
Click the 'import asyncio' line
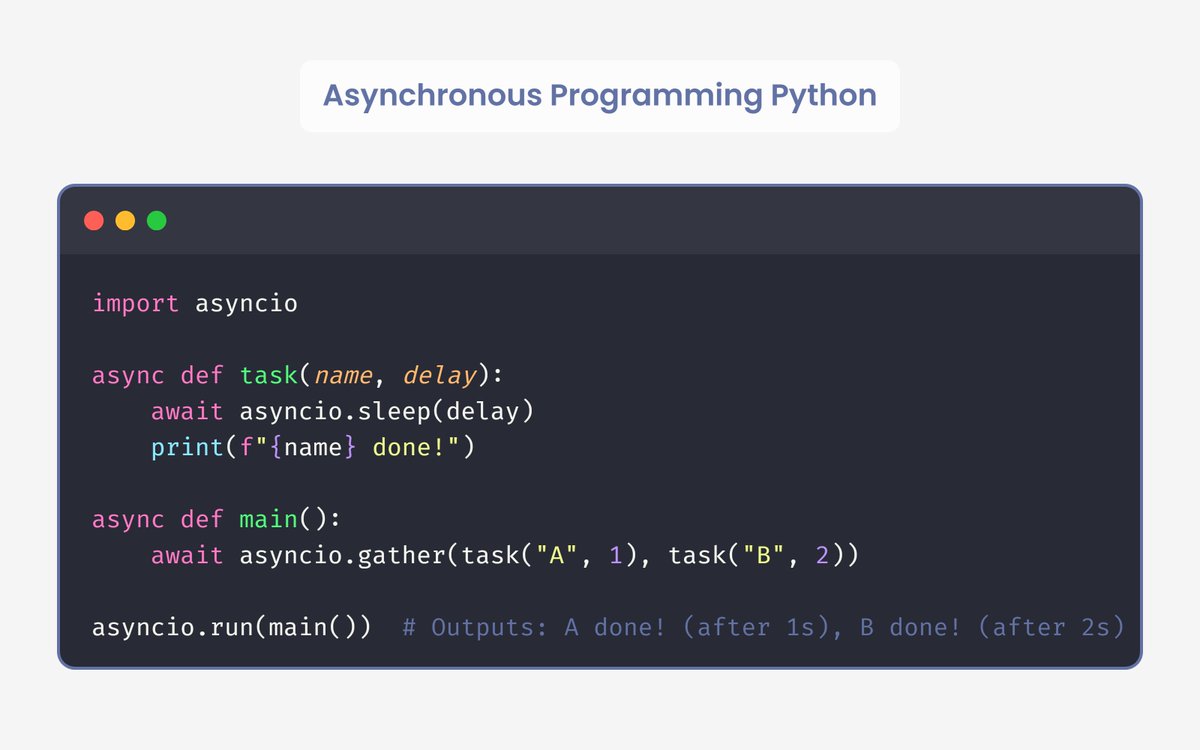(x=195, y=304)
